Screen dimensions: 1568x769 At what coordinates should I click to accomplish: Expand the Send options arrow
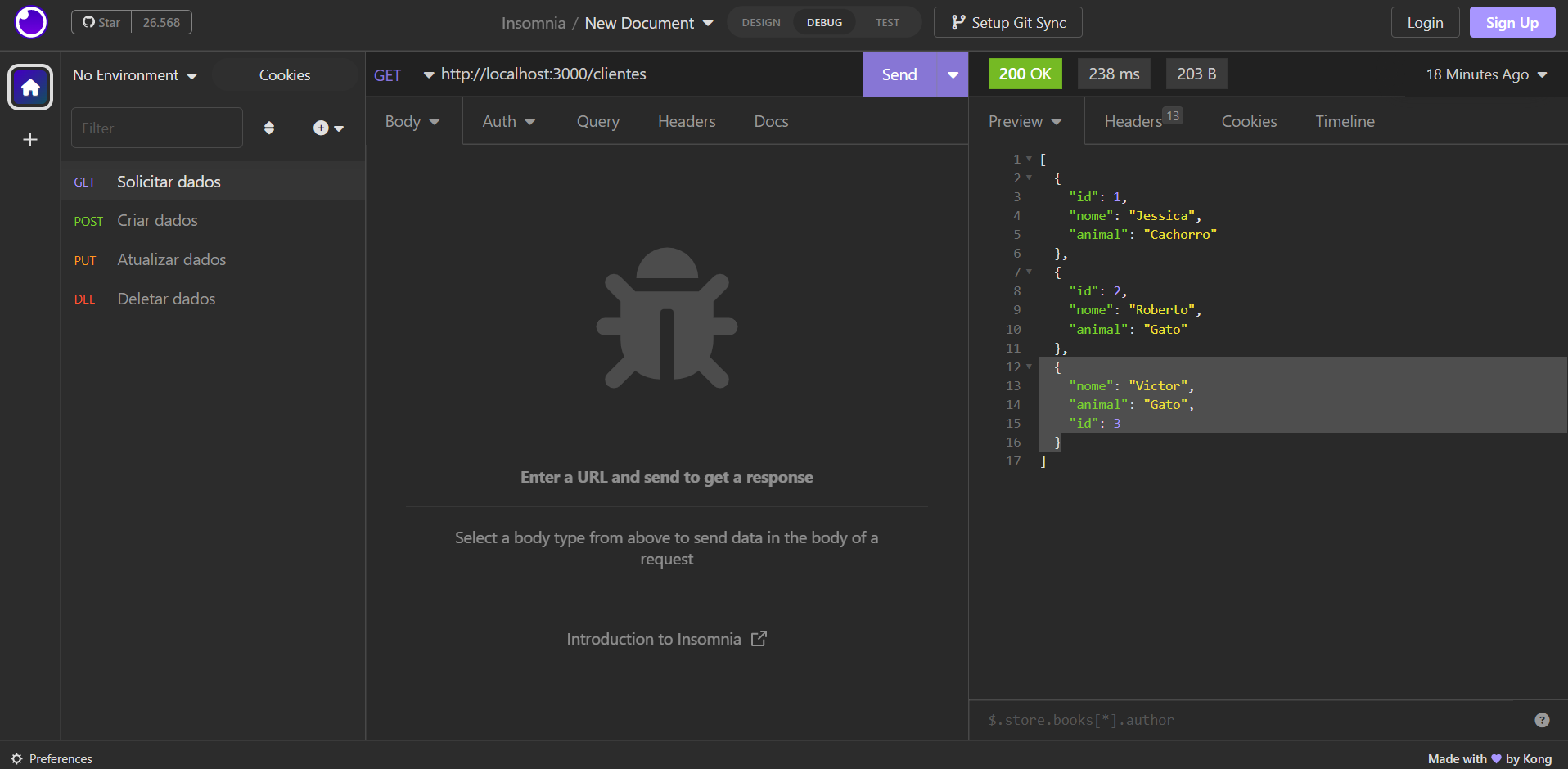click(x=952, y=74)
